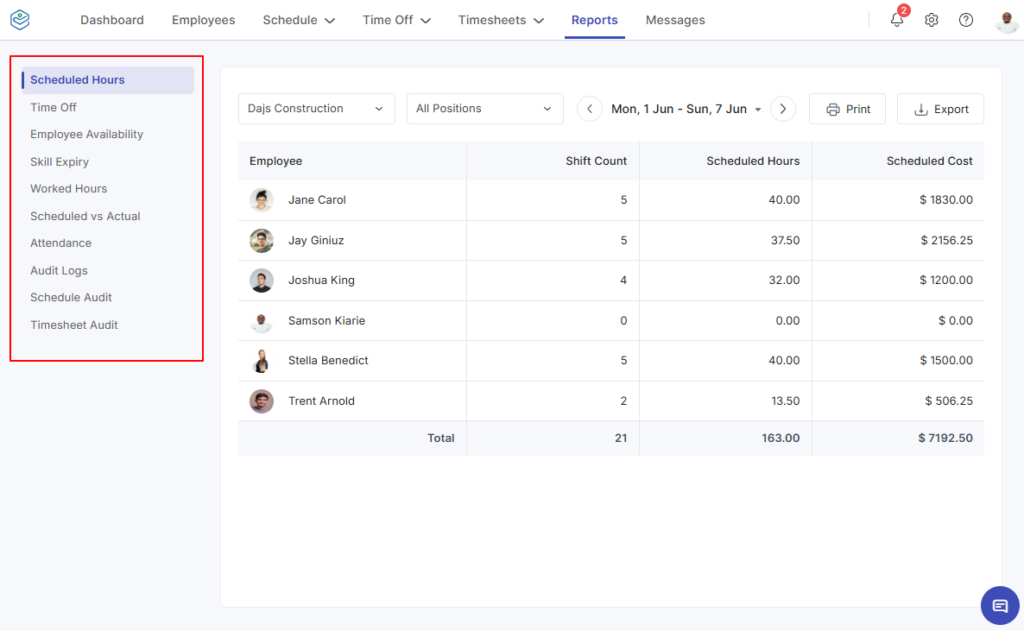The width and height of the screenshot is (1024, 631).
Task: Click the Export button
Action: 940,109
